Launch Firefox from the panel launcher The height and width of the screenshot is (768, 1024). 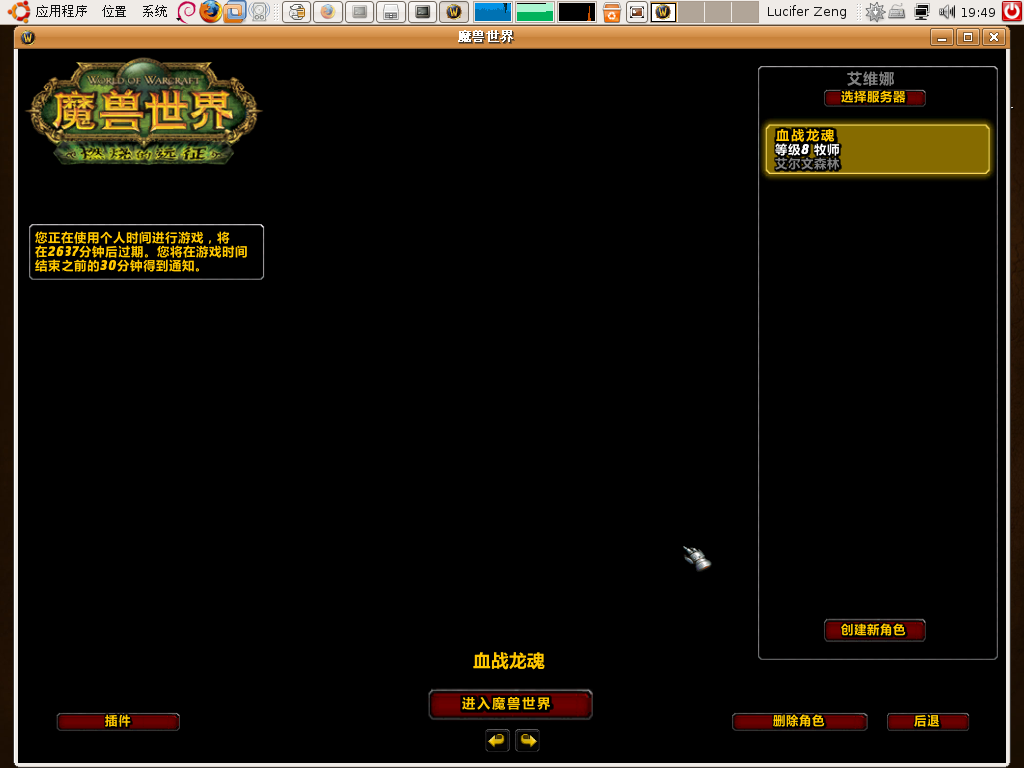[x=210, y=11]
